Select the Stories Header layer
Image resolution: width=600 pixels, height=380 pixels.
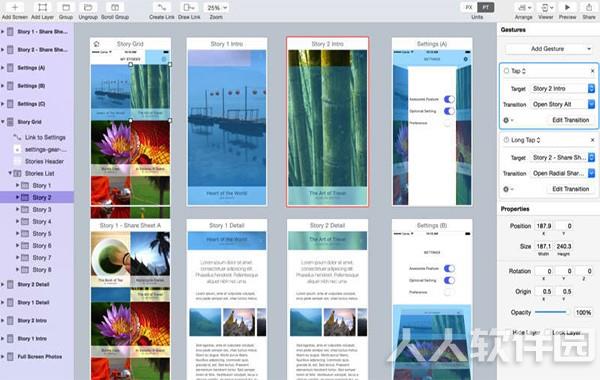tap(44, 161)
